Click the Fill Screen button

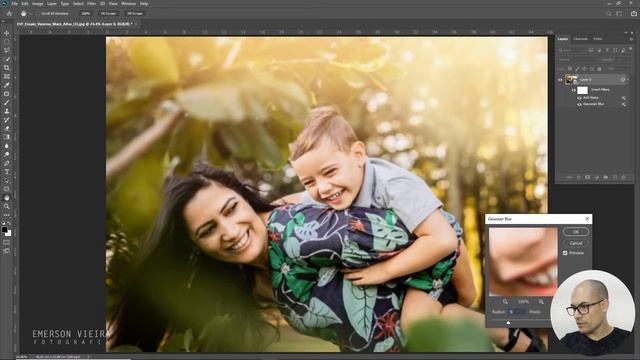(x=135, y=13)
